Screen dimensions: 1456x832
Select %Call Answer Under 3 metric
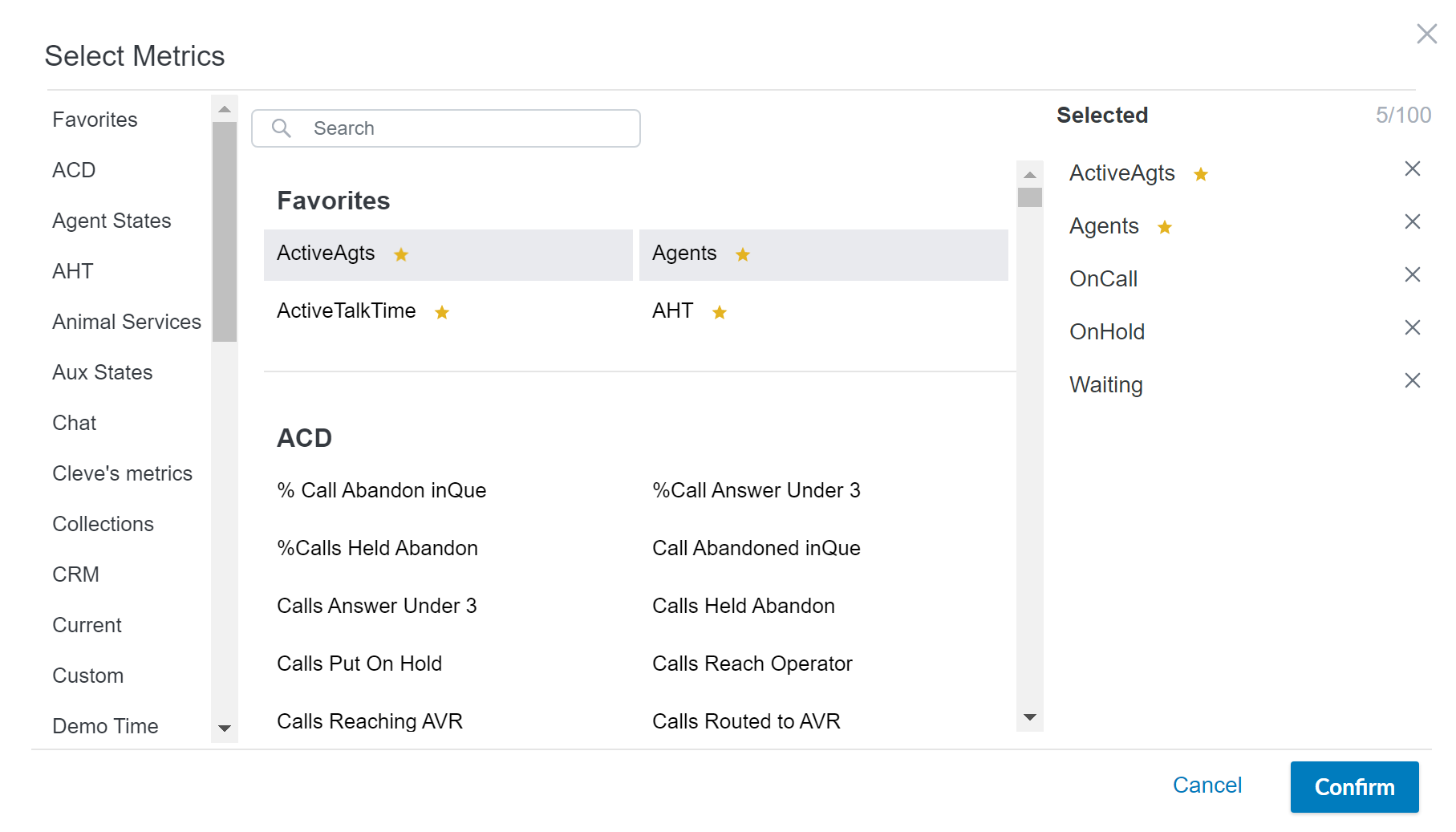click(756, 490)
